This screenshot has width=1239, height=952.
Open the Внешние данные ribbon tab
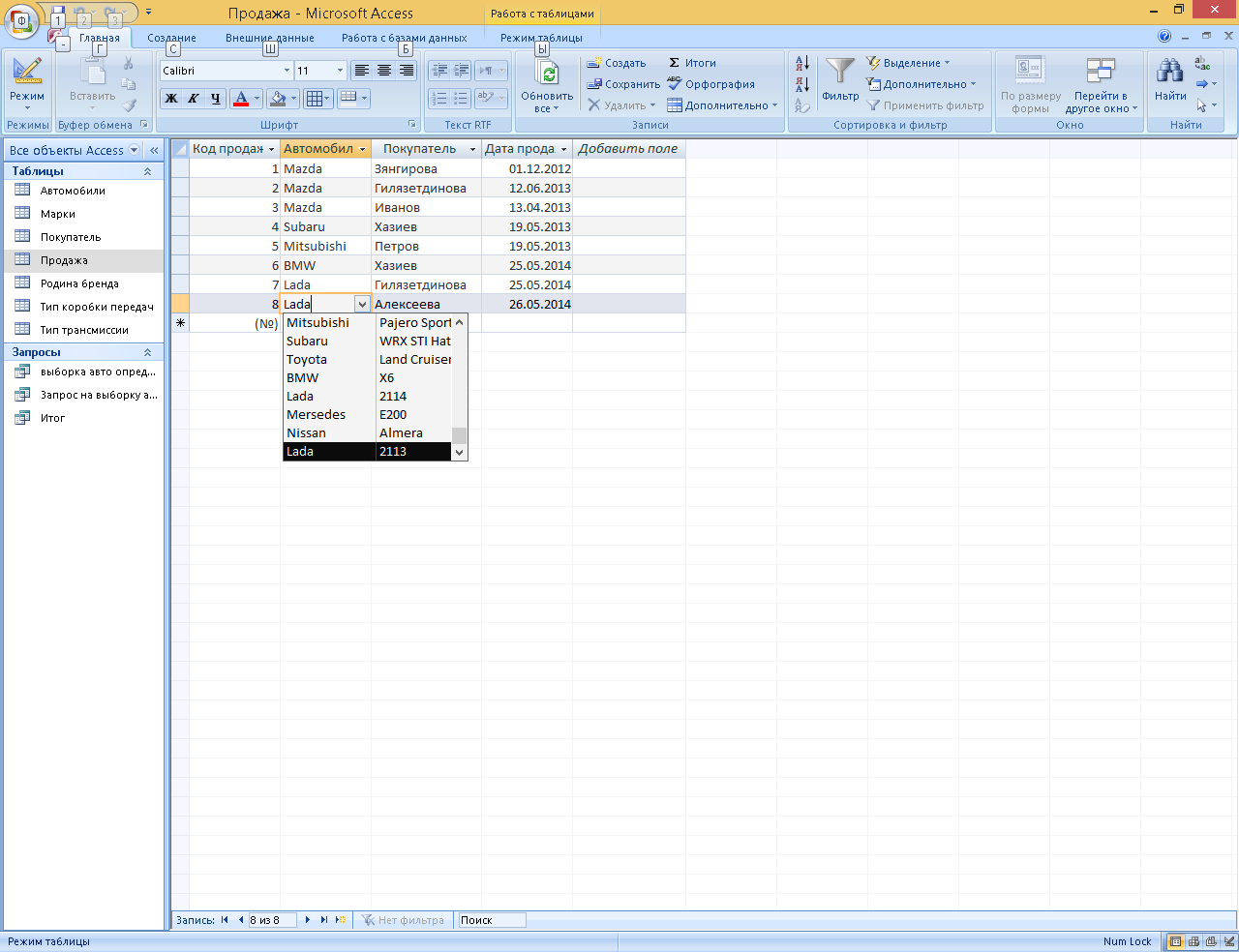pyautogui.click(x=270, y=38)
